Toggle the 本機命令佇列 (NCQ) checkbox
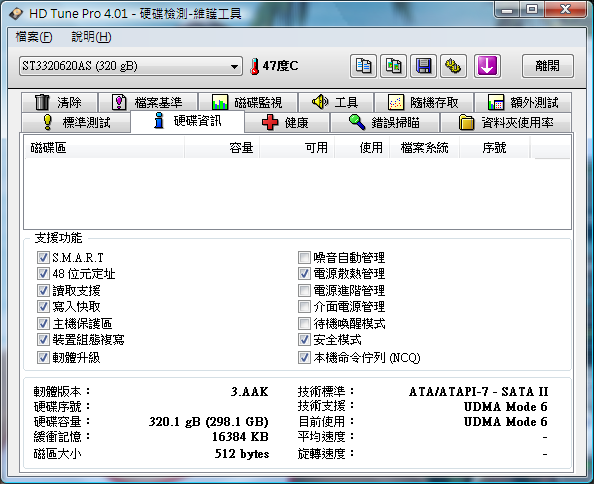594x484 pixels. coord(304,357)
